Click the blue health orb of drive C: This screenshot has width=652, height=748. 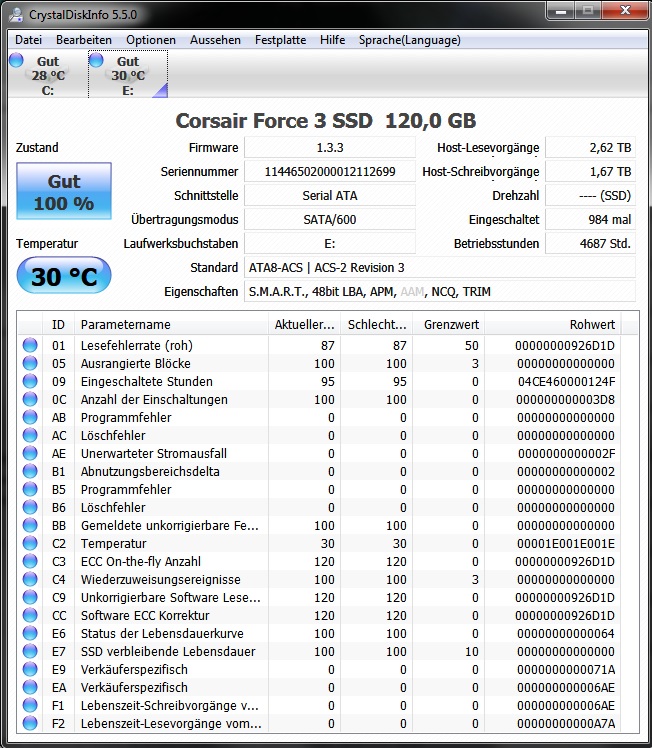click(16, 60)
